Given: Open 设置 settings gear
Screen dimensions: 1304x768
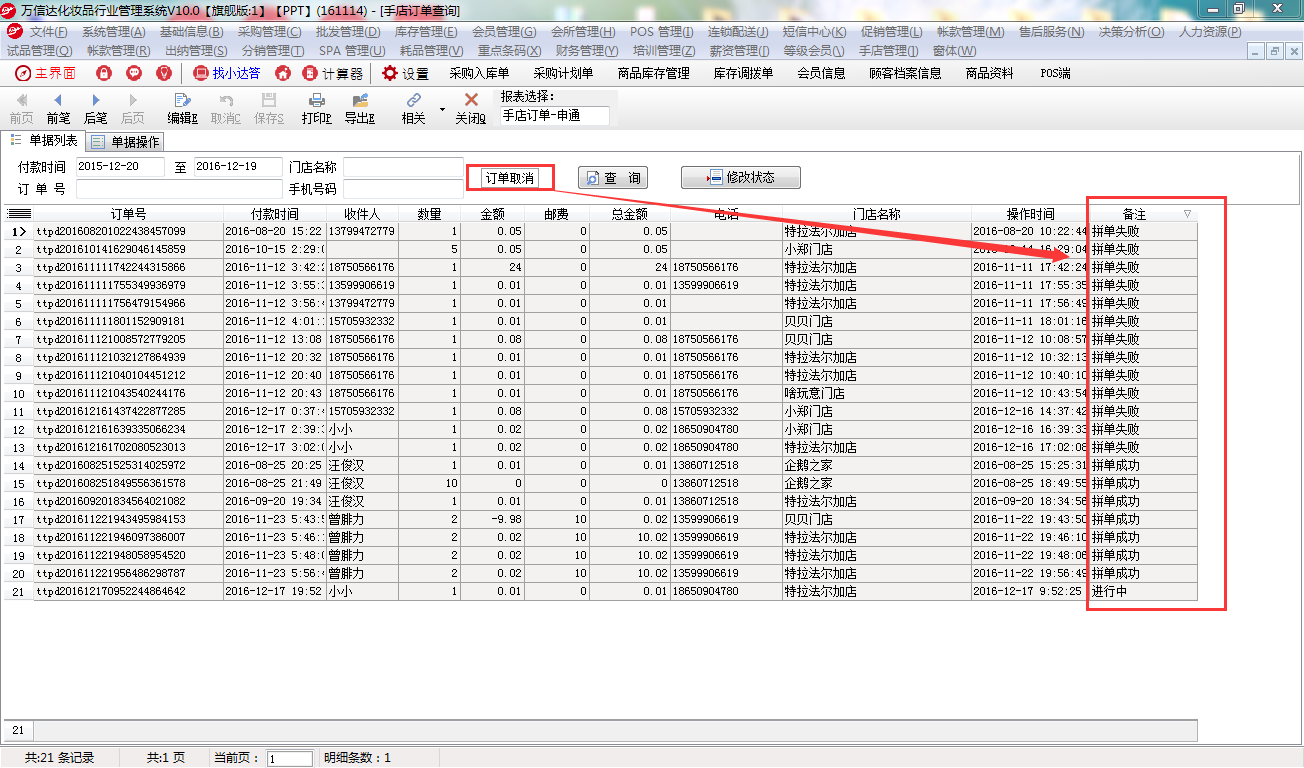Looking at the screenshot, I should (x=405, y=73).
